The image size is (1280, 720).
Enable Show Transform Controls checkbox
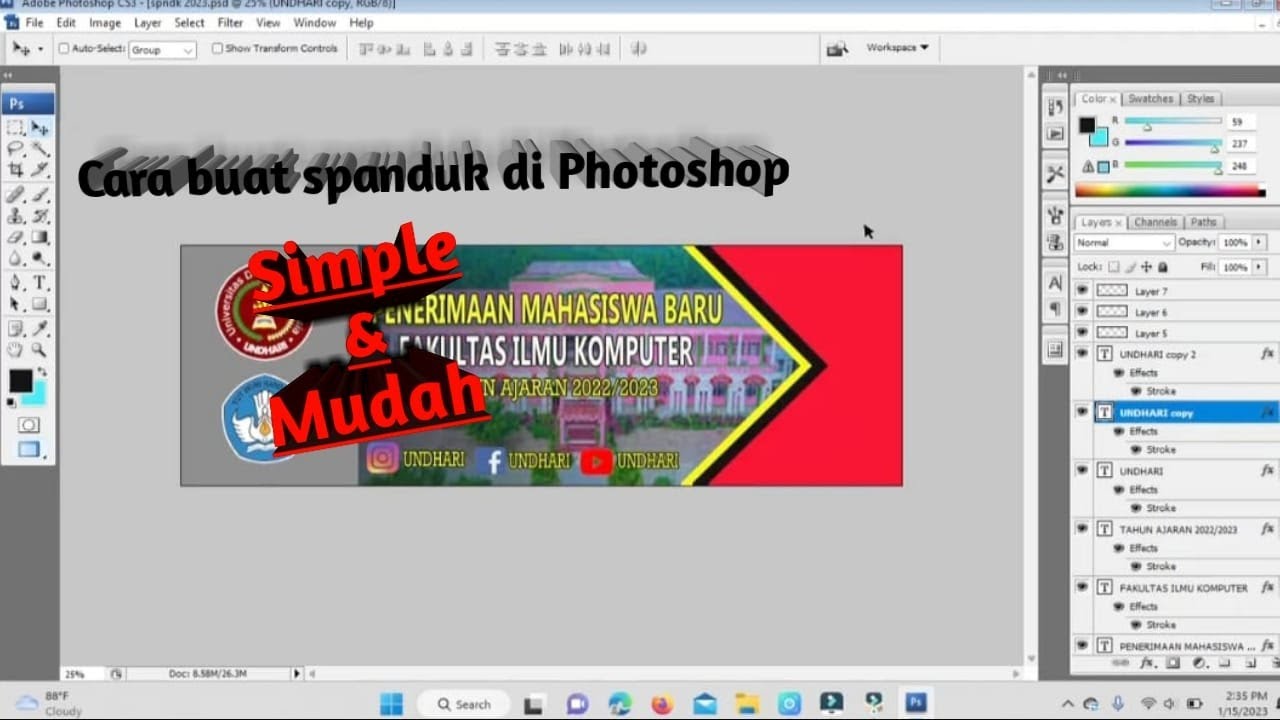click(217, 48)
